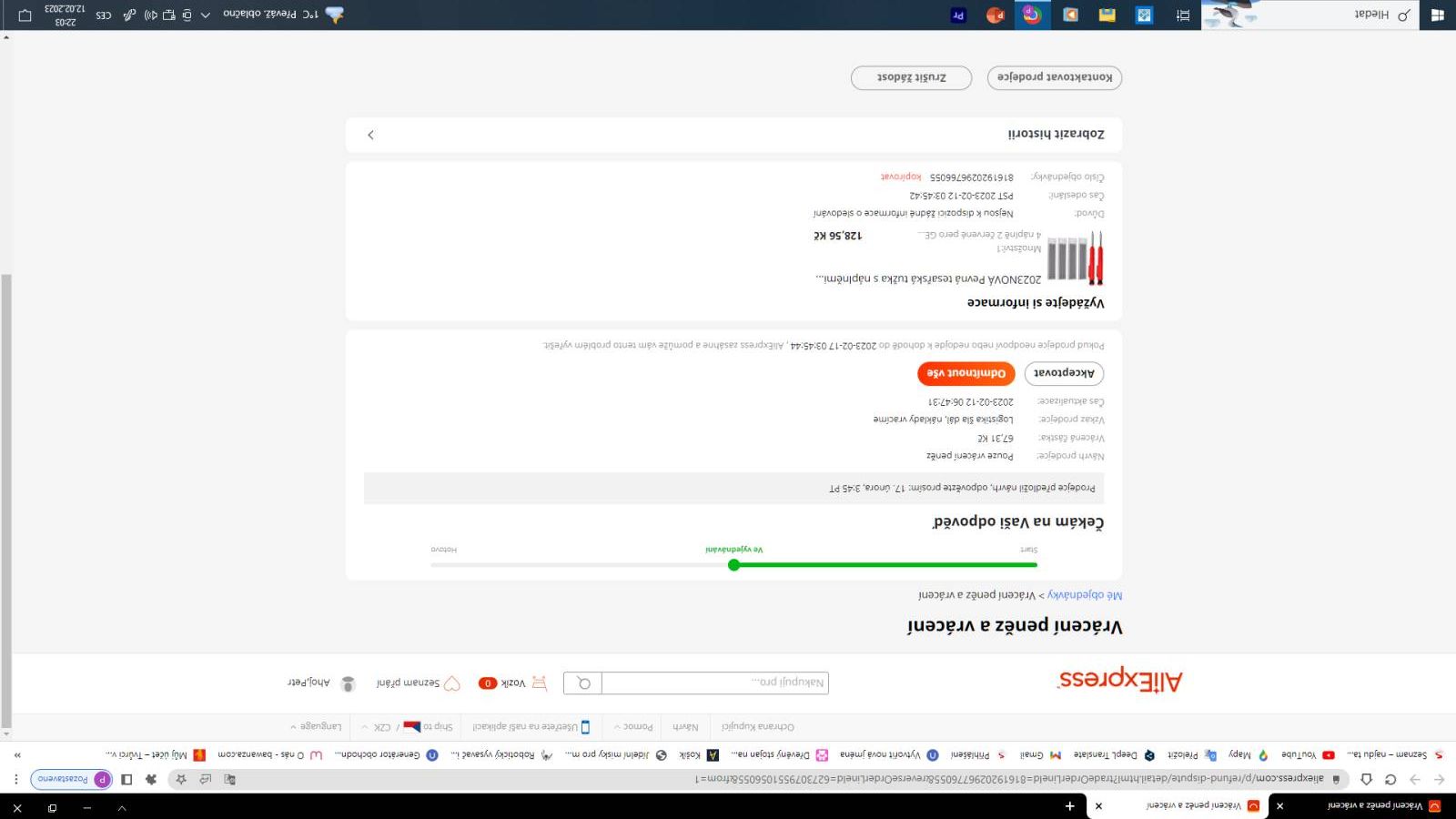Switch the CES keyboard language indicator
The image size is (1456, 819).
click(104, 15)
